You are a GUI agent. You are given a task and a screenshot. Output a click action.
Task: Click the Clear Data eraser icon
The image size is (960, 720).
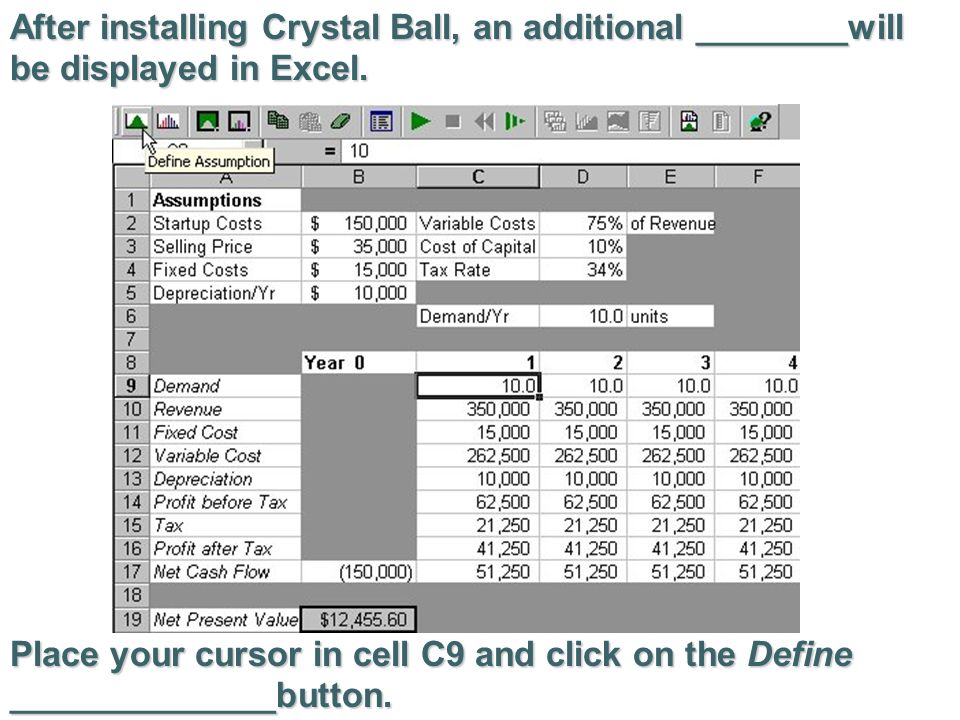tap(340, 121)
